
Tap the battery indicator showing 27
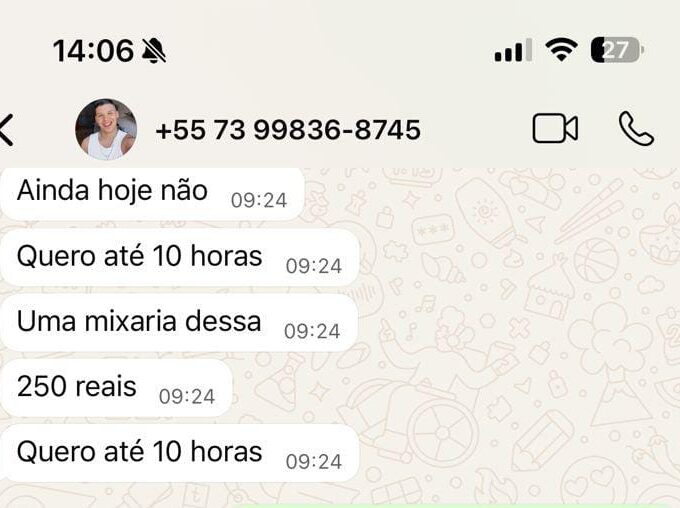point(617,50)
